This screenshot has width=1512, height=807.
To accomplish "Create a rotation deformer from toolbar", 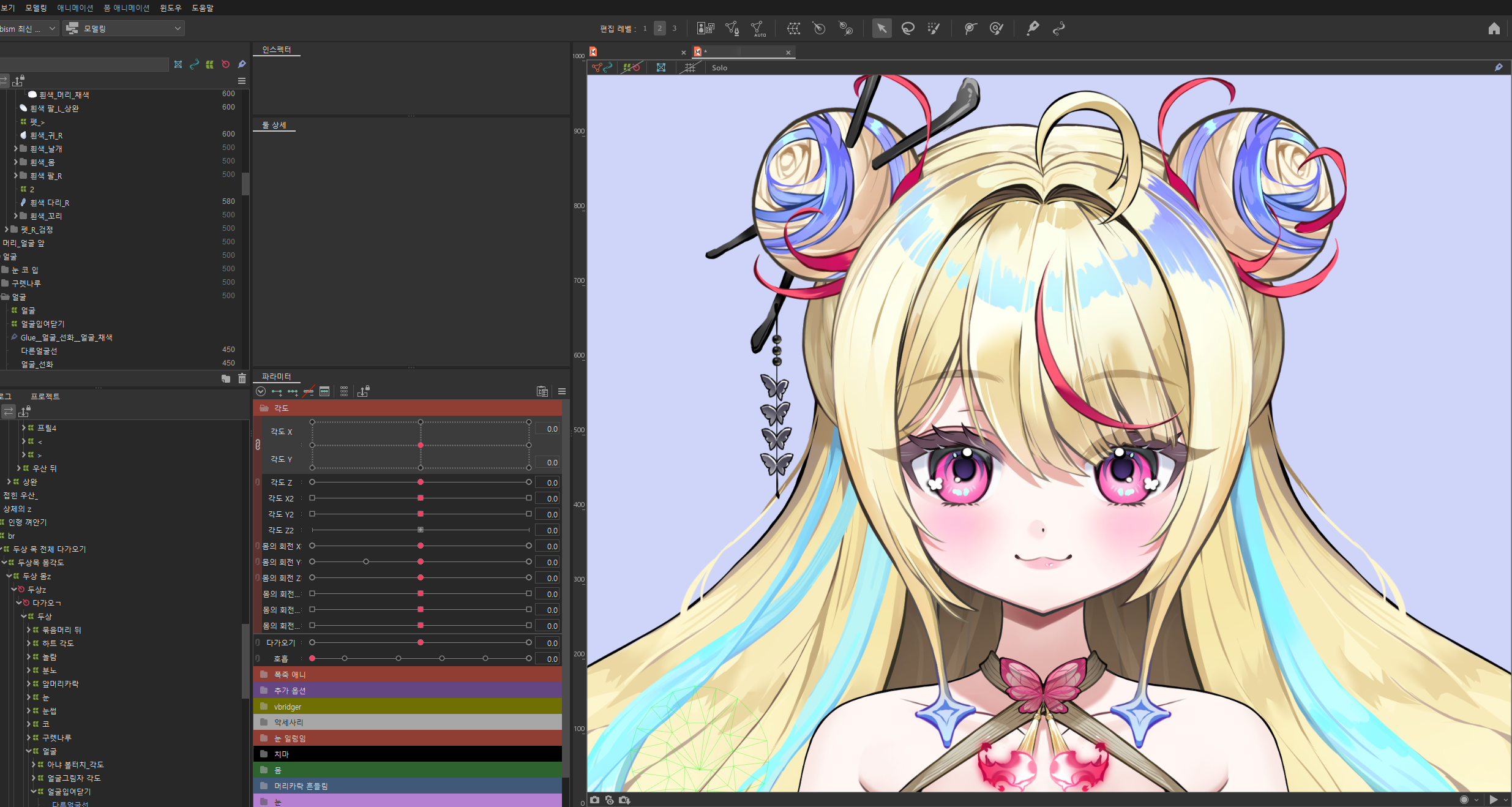I will [x=819, y=28].
